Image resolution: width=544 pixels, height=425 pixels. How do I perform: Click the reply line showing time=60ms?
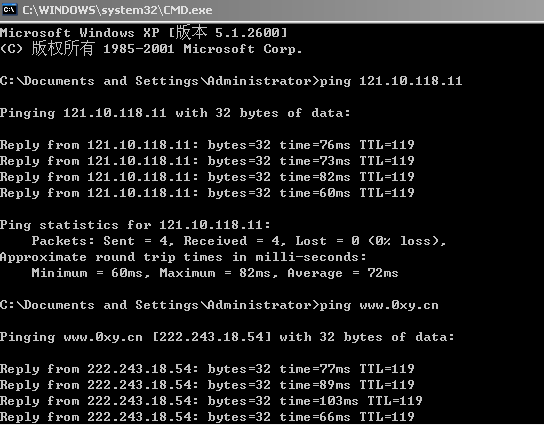(207, 193)
